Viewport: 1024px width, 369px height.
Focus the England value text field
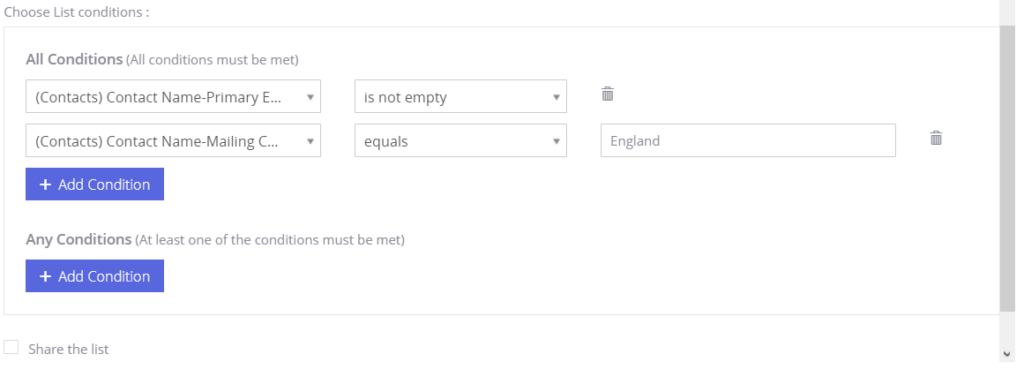click(748, 140)
